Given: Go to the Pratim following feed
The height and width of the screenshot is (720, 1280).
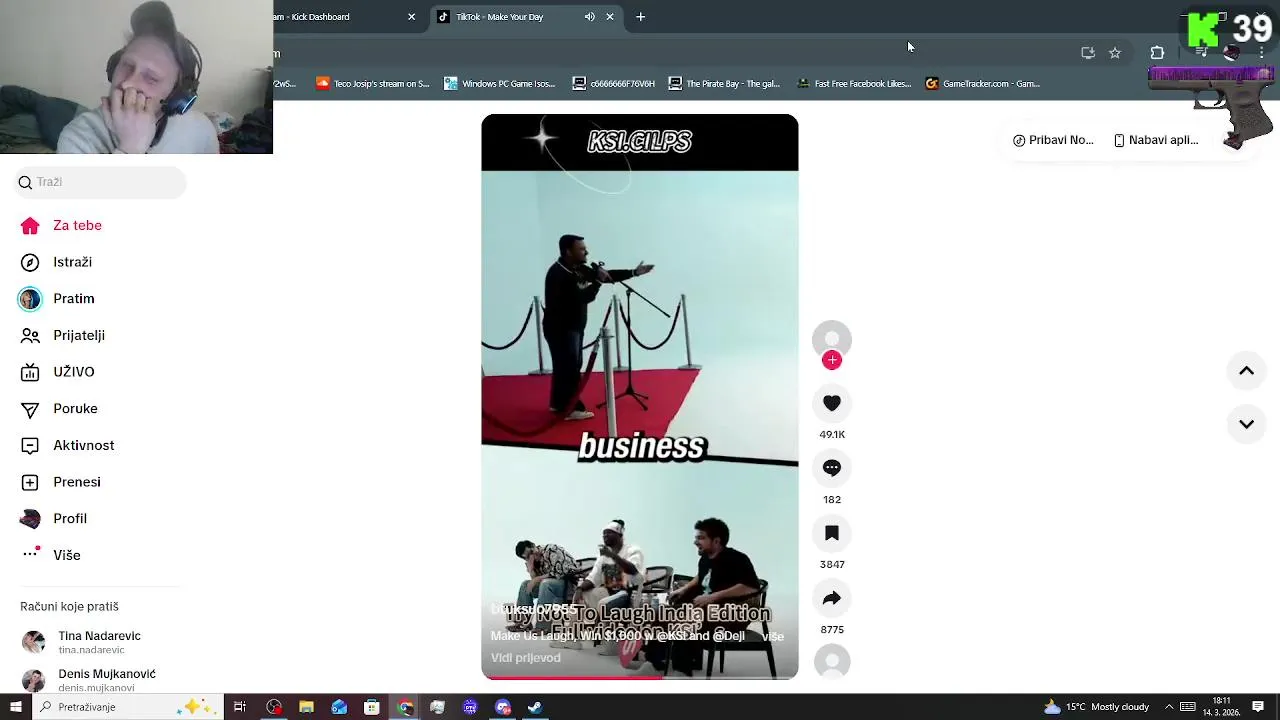Looking at the screenshot, I should pos(57,299).
